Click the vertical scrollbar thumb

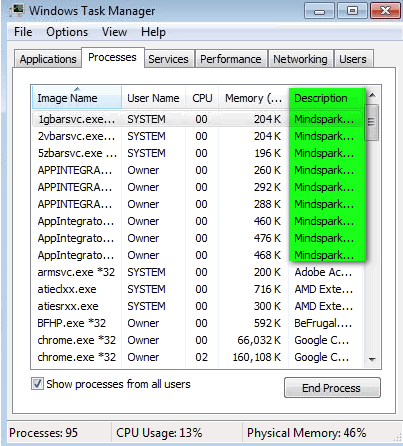point(372,122)
